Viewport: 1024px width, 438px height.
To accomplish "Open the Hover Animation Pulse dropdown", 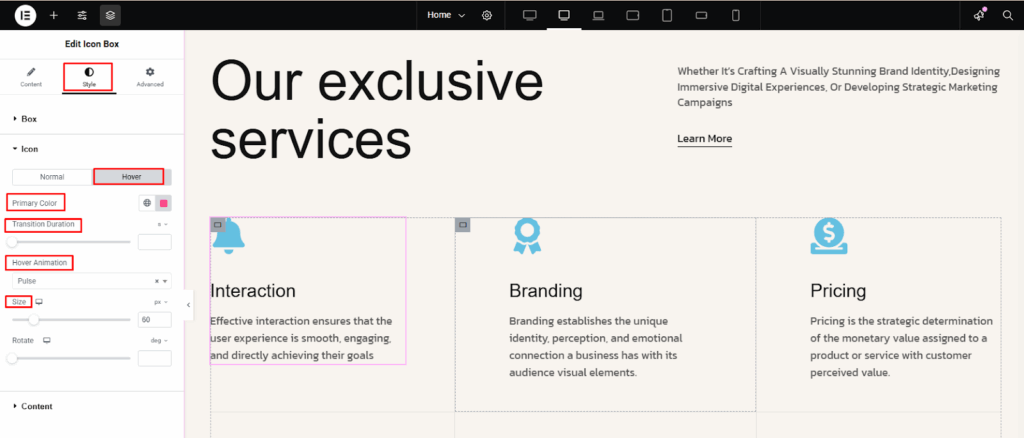I will [91, 282].
